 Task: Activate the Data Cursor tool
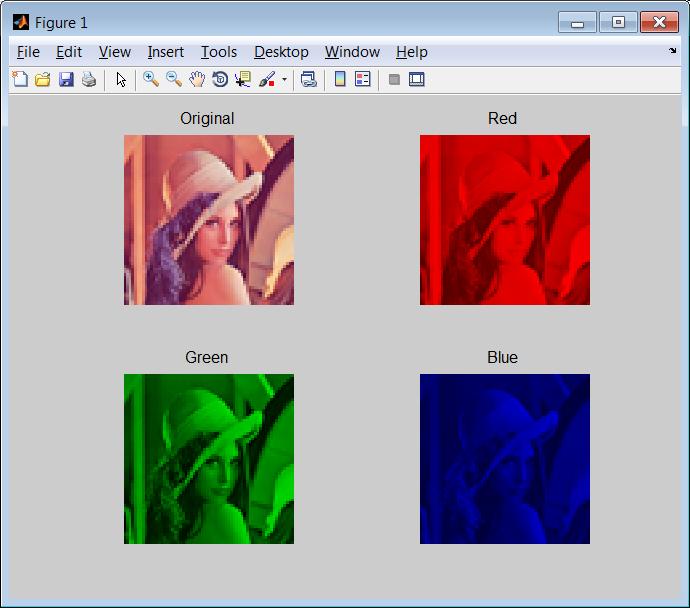(x=243, y=80)
